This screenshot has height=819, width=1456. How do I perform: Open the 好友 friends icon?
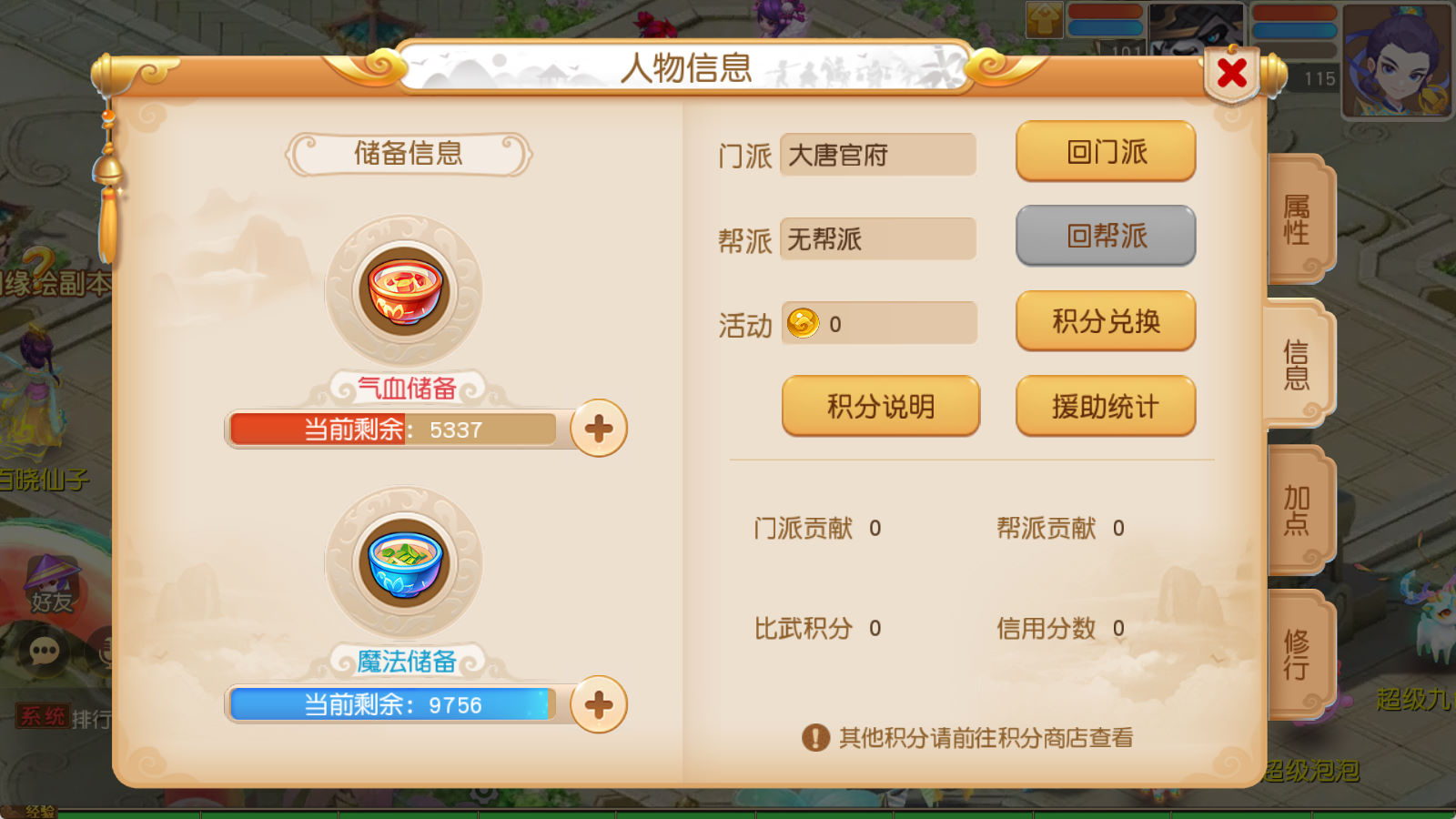coord(51,584)
